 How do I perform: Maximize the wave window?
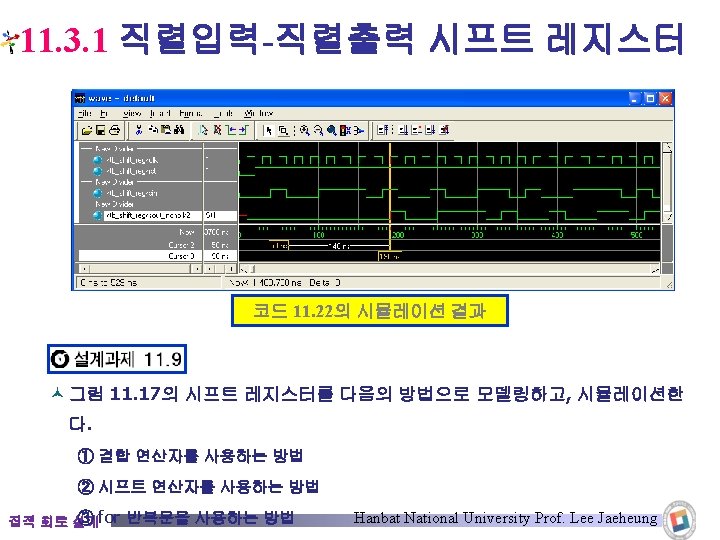(650, 98)
